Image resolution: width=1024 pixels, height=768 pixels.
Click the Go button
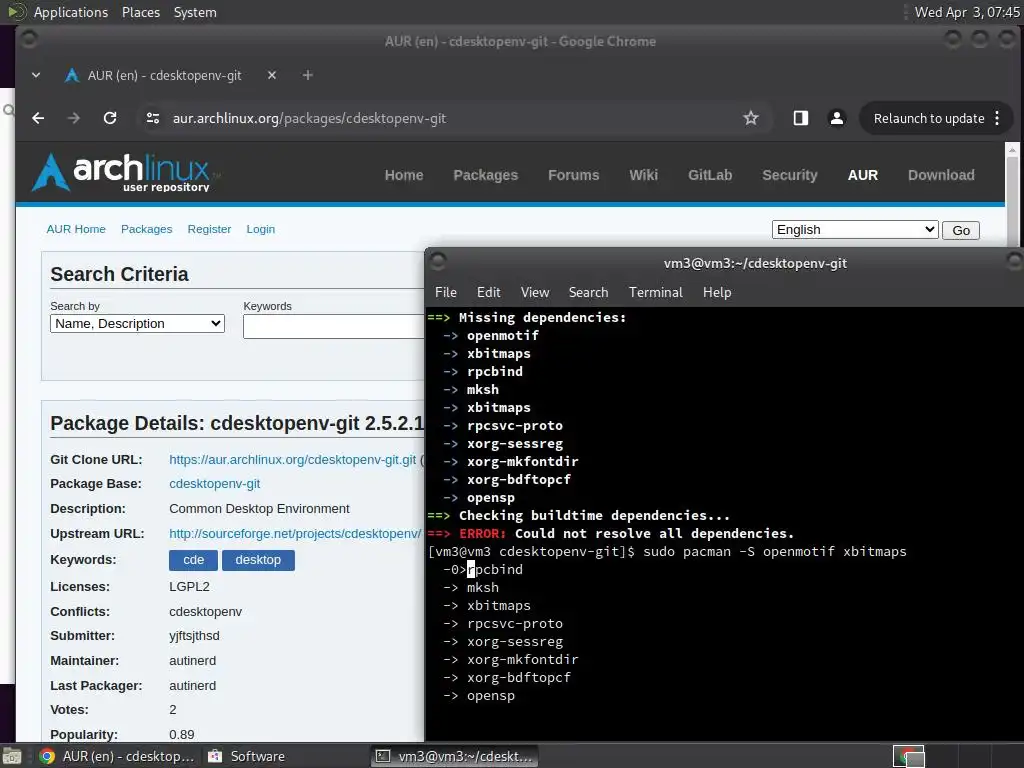tap(961, 231)
